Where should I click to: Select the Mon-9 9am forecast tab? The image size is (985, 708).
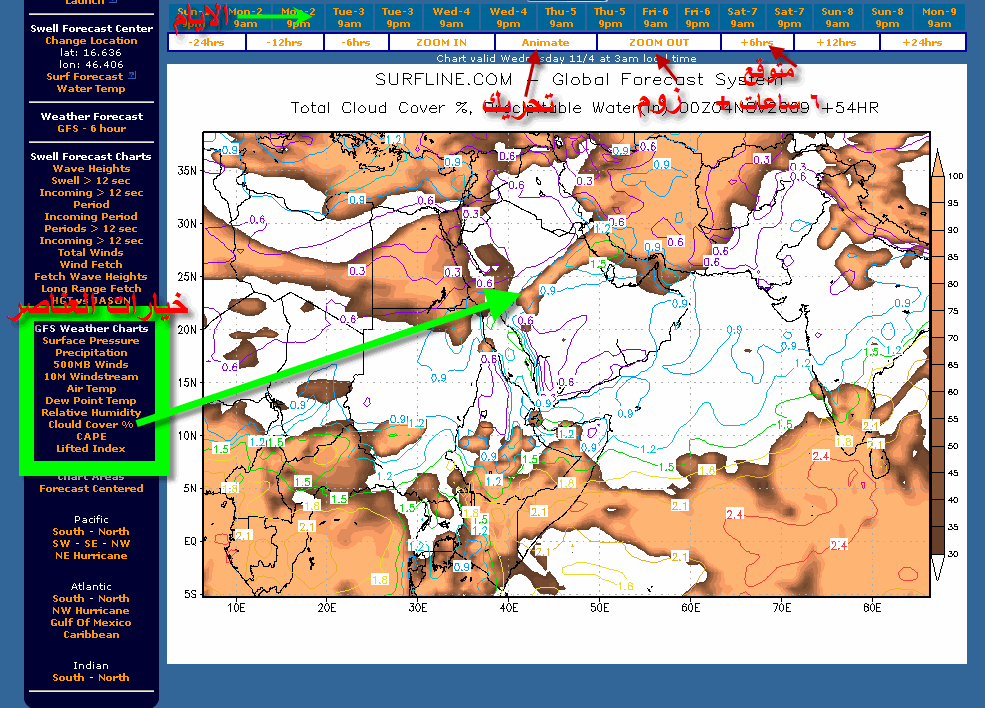(x=939, y=18)
